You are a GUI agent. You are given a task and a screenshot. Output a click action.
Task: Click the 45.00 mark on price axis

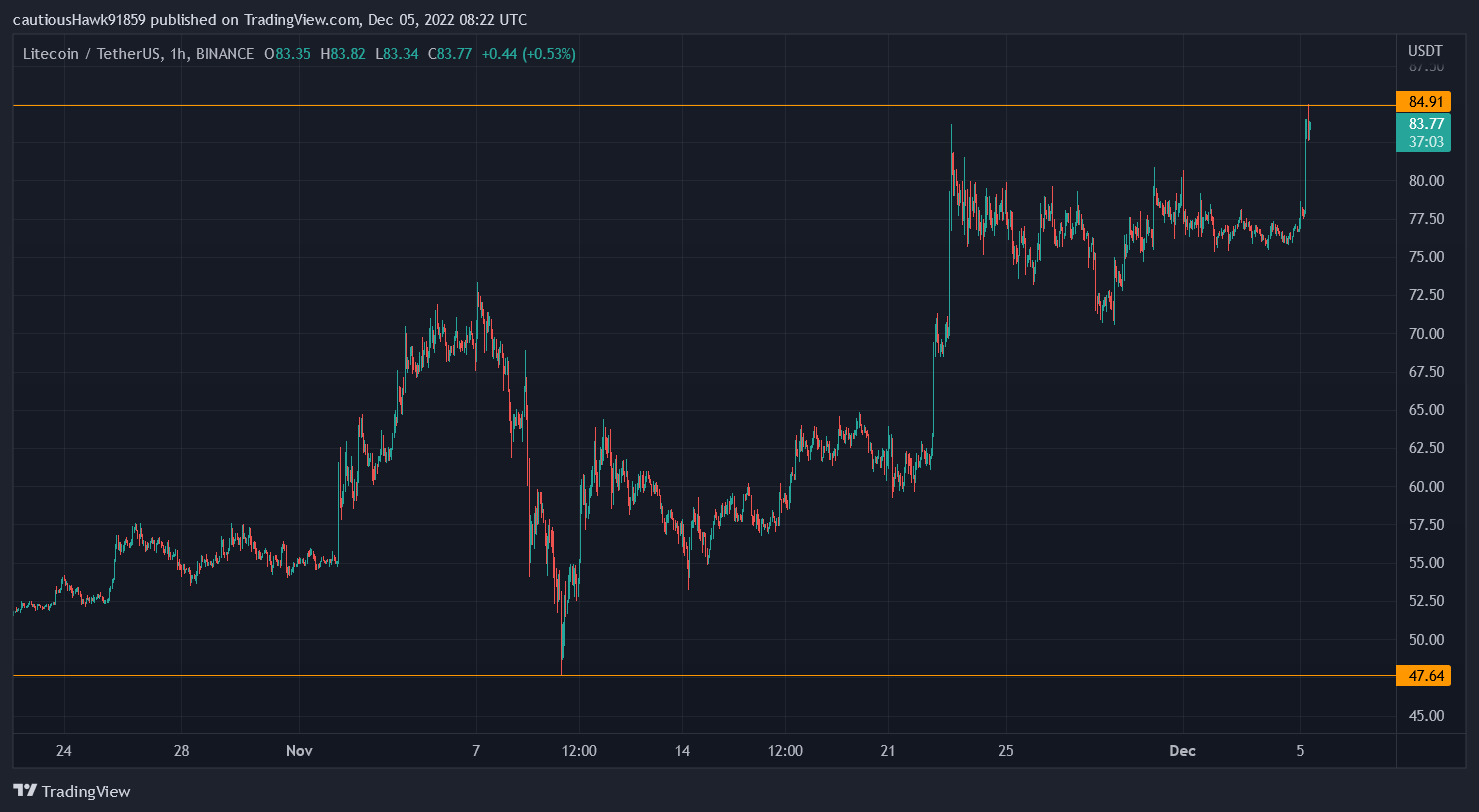click(1425, 716)
